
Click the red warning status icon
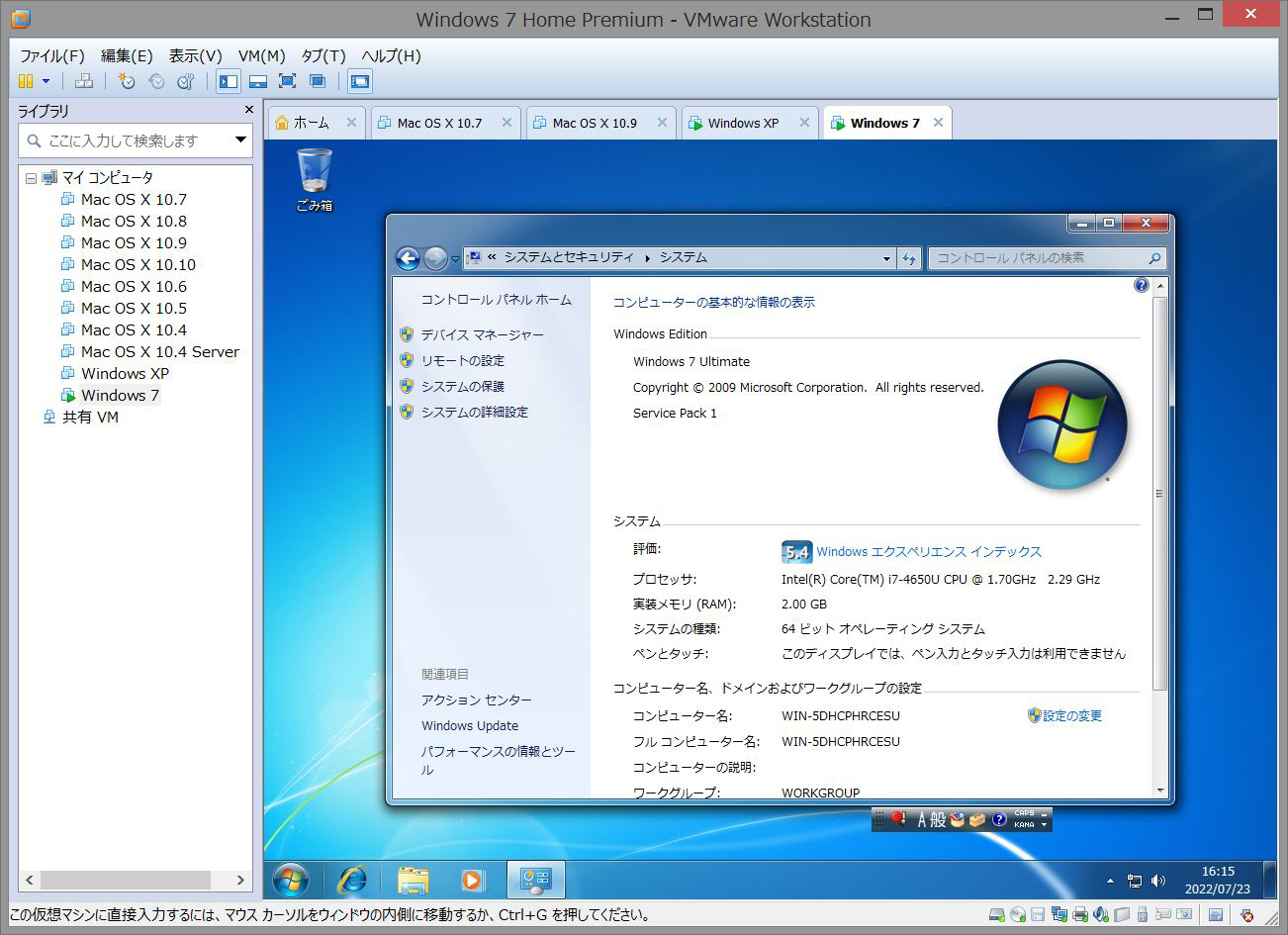pos(1247,915)
